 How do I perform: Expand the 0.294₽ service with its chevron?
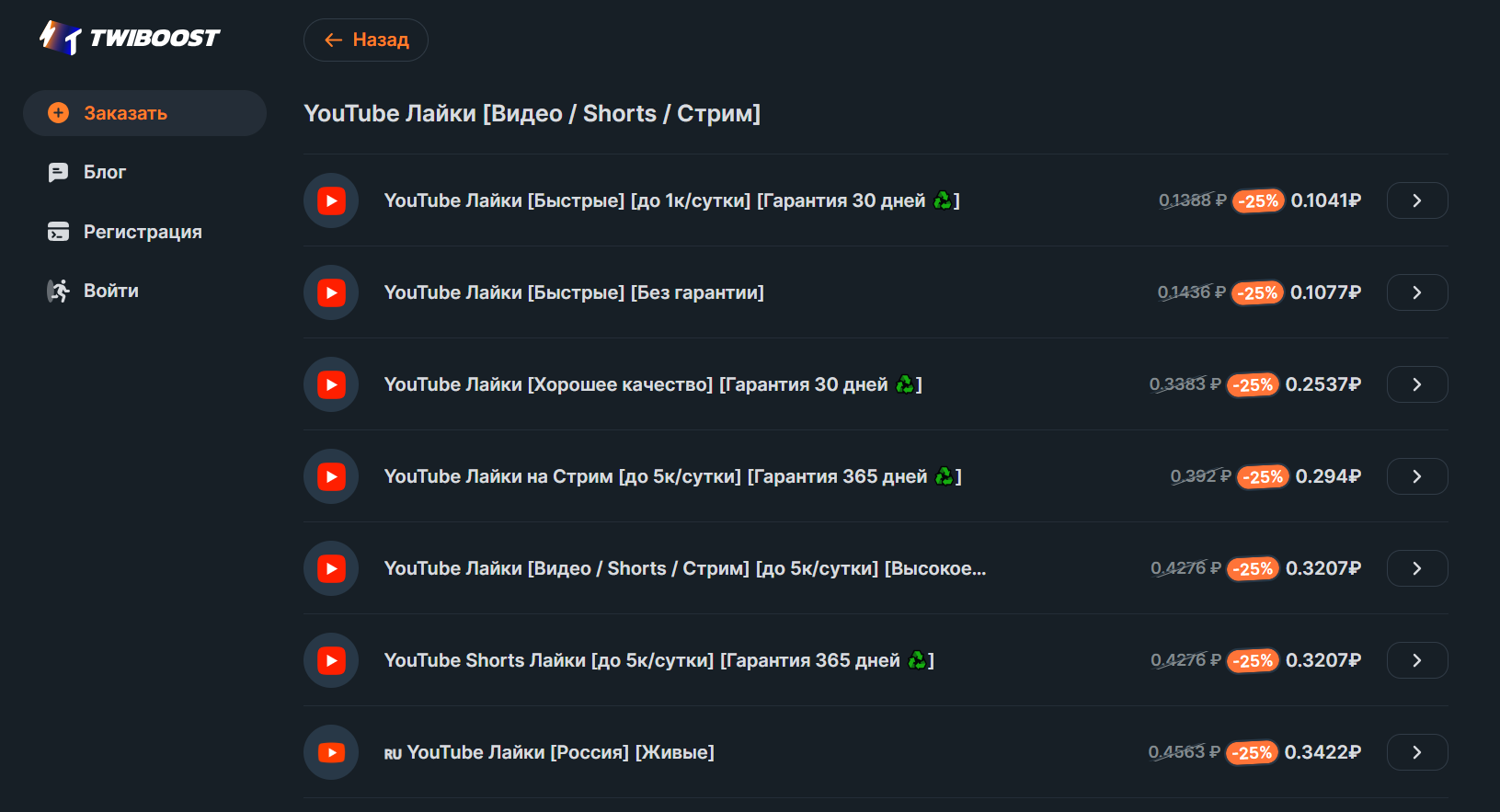coord(1417,476)
